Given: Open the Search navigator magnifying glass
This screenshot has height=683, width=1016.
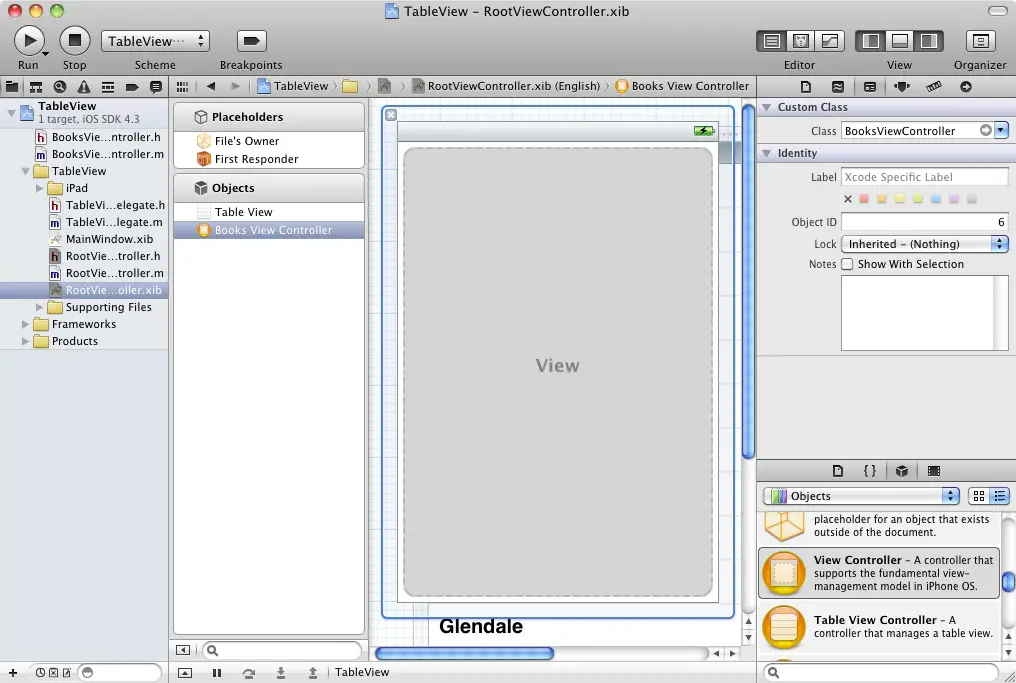Looking at the screenshot, I should (x=60, y=86).
